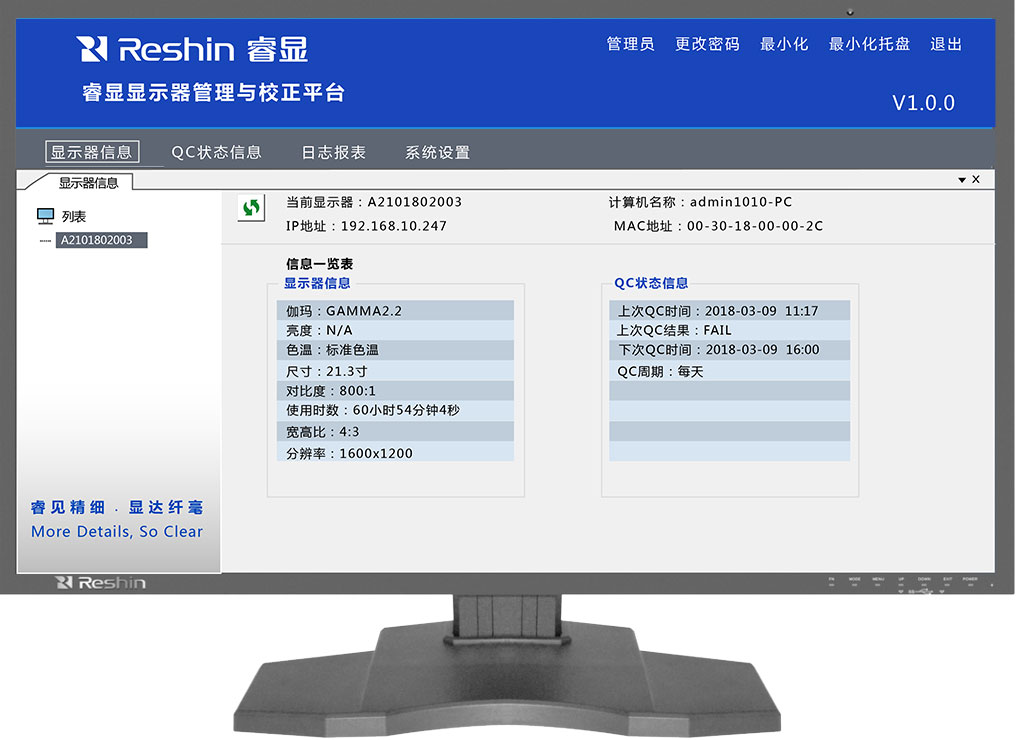Click the 当前显示器：A2101802003 text
Viewport: 1017px width, 740px height.
point(374,202)
